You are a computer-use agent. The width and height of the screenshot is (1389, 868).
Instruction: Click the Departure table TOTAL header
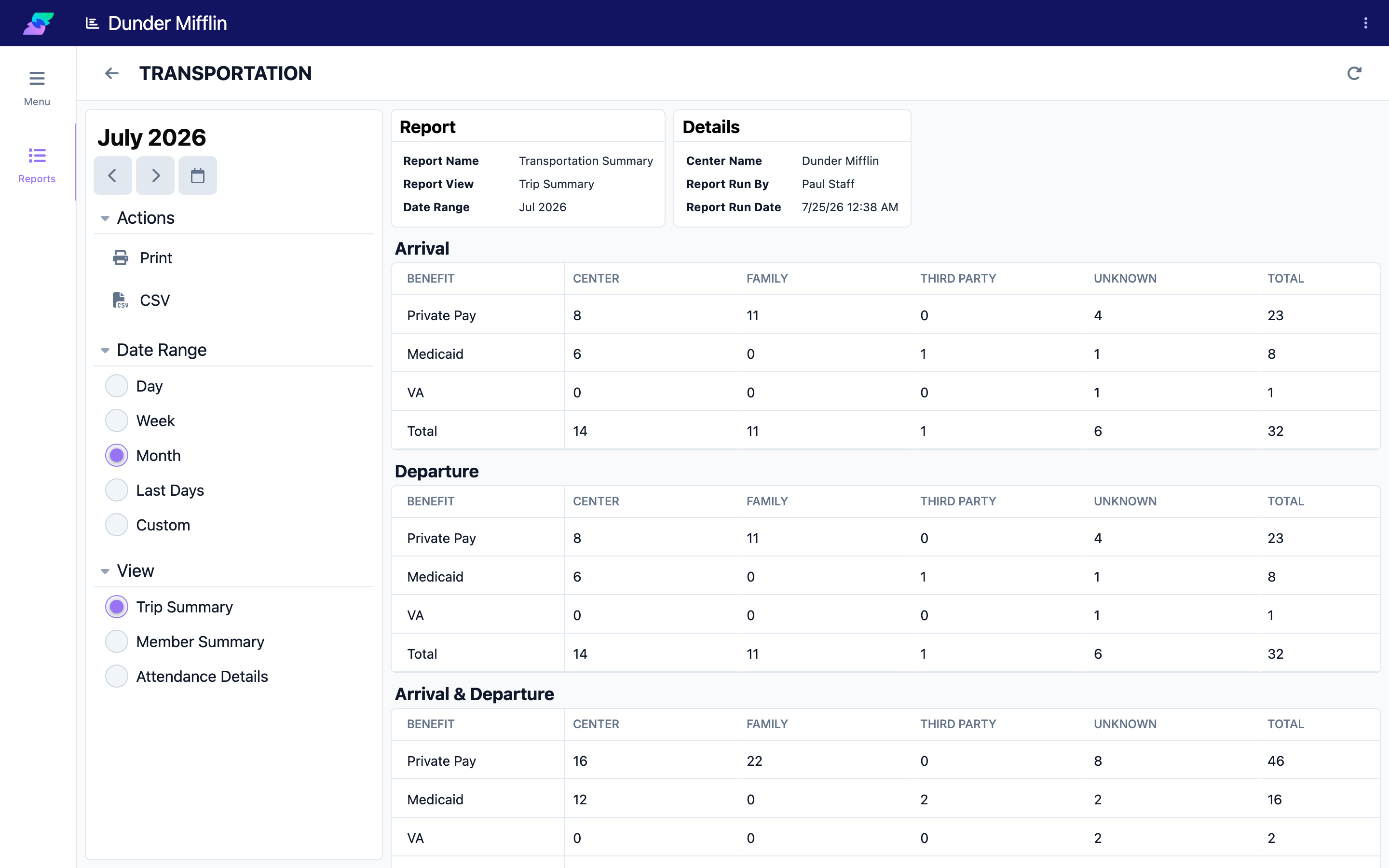pos(1285,501)
